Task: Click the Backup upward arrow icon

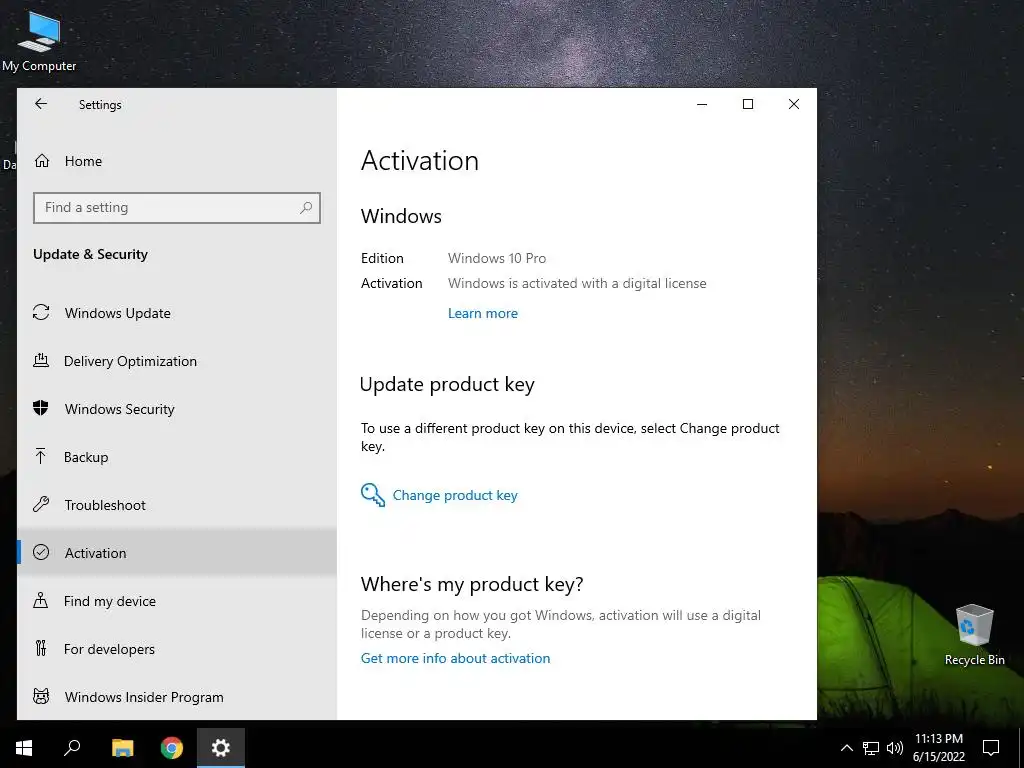Action: [x=40, y=456]
